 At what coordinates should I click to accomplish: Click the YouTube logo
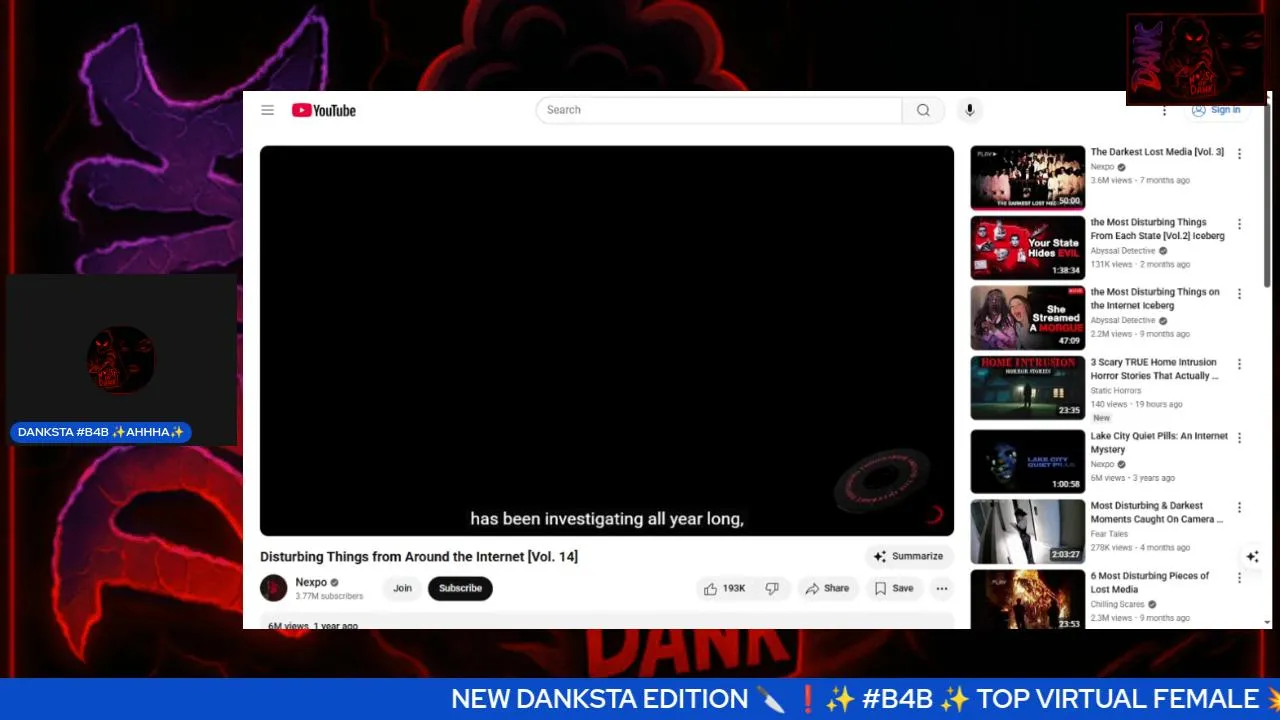(x=324, y=110)
